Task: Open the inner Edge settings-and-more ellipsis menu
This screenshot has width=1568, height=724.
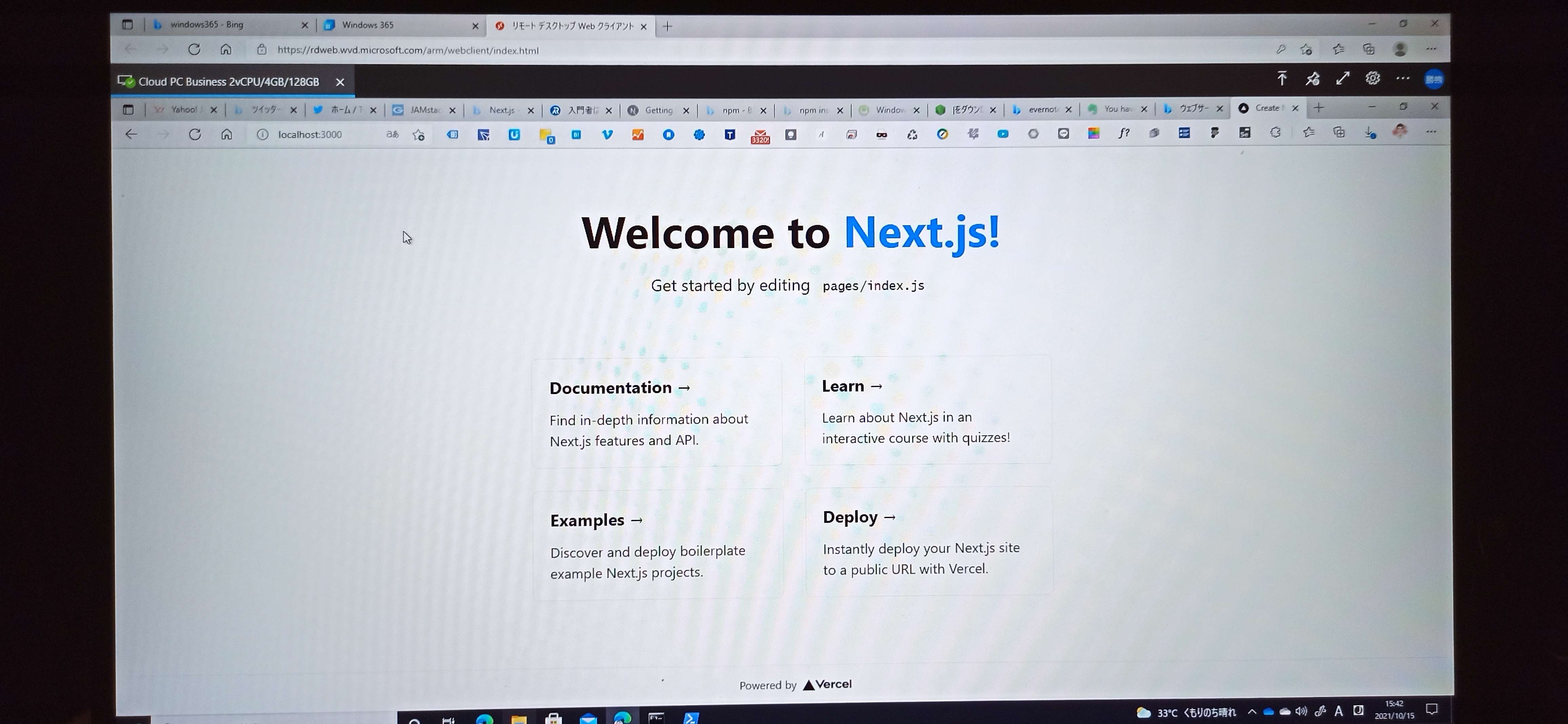Action: (x=1430, y=132)
